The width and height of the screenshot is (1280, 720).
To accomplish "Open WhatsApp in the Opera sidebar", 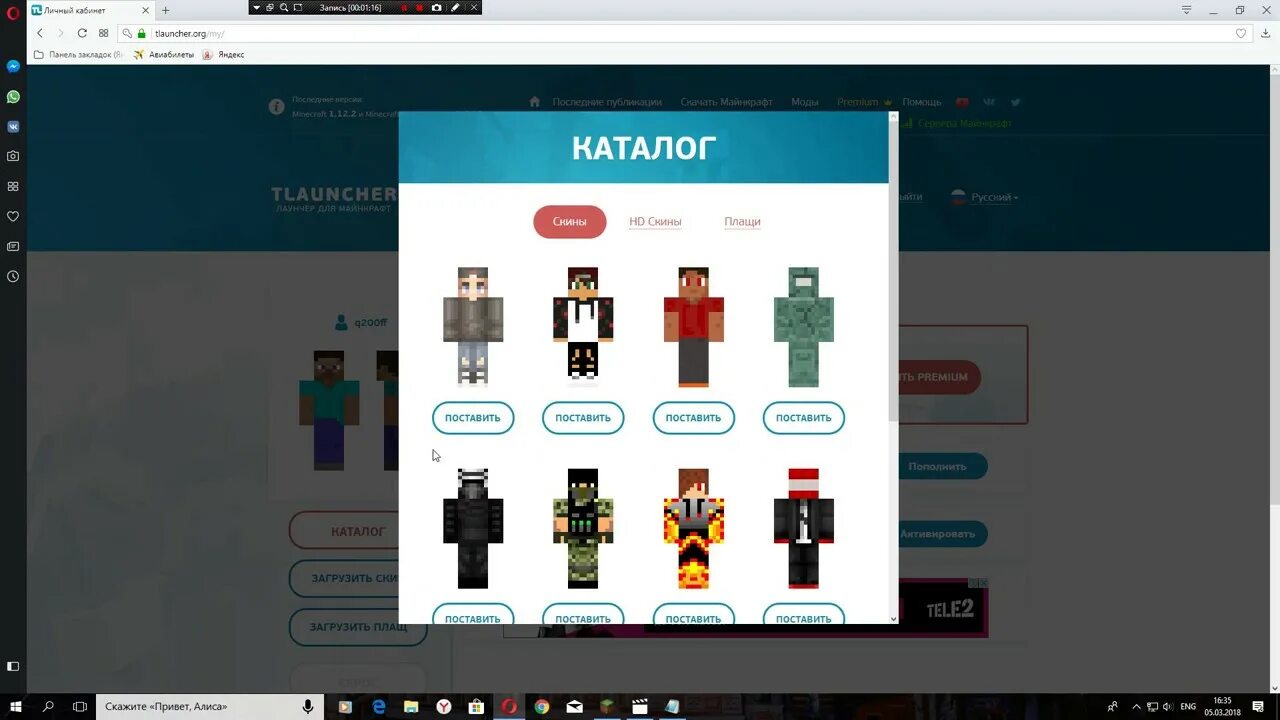I will click(x=13, y=97).
